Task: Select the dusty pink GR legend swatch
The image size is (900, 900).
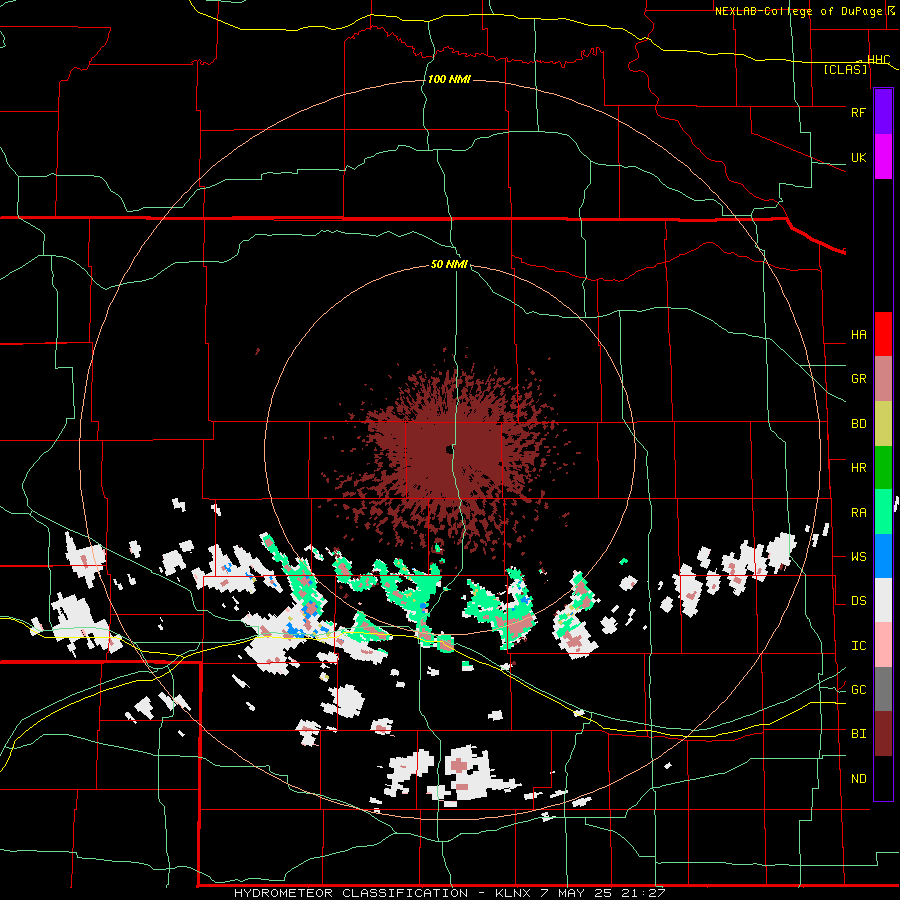Action: click(x=883, y=379)
